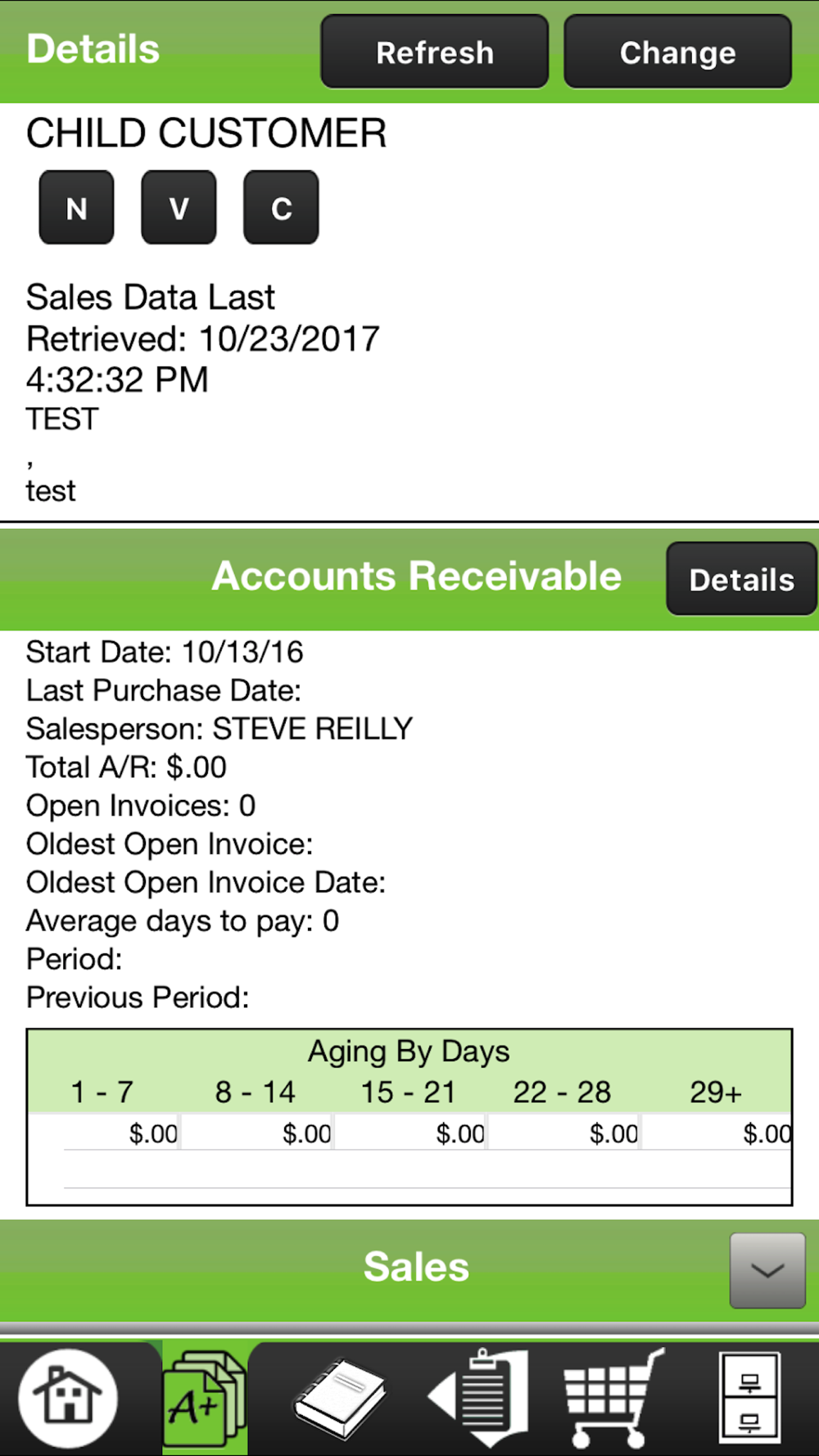Select the 1 - 7 aging amount cell
Image resolution: width=819 pixels, height=1456 pixels.
click(x=123, y=1133)
